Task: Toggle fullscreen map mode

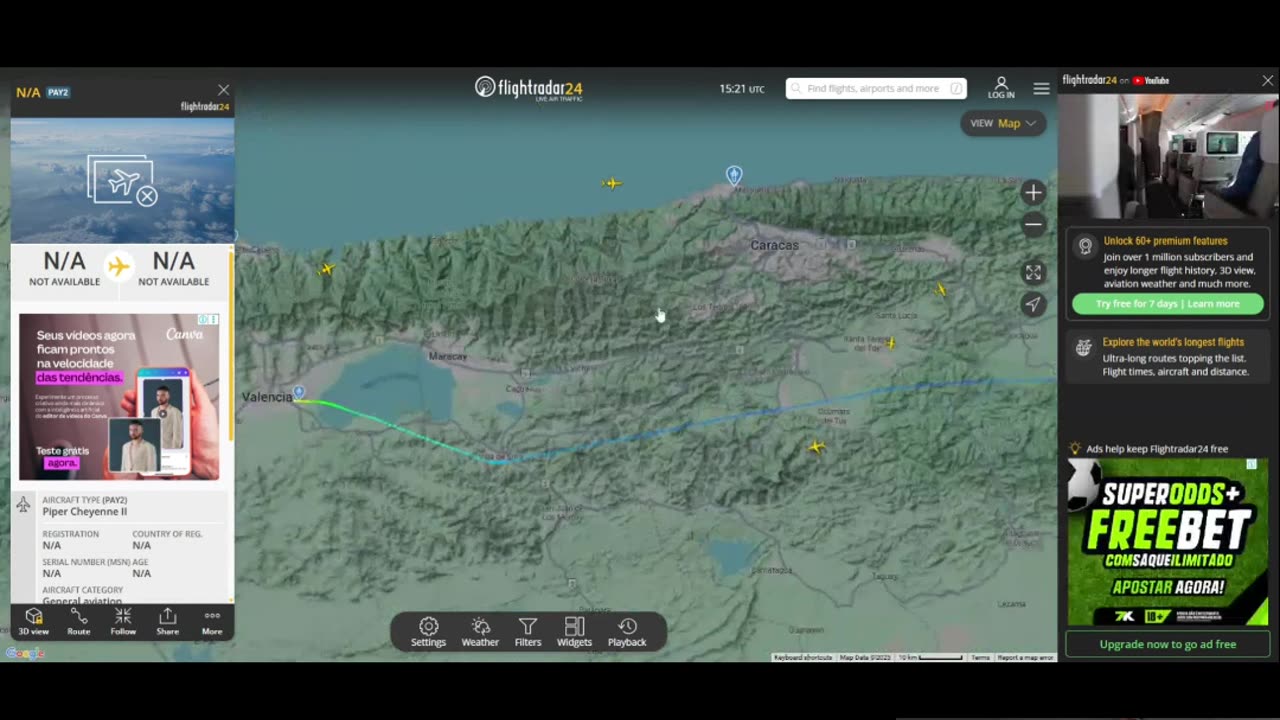Action: tap(1033, 272)
